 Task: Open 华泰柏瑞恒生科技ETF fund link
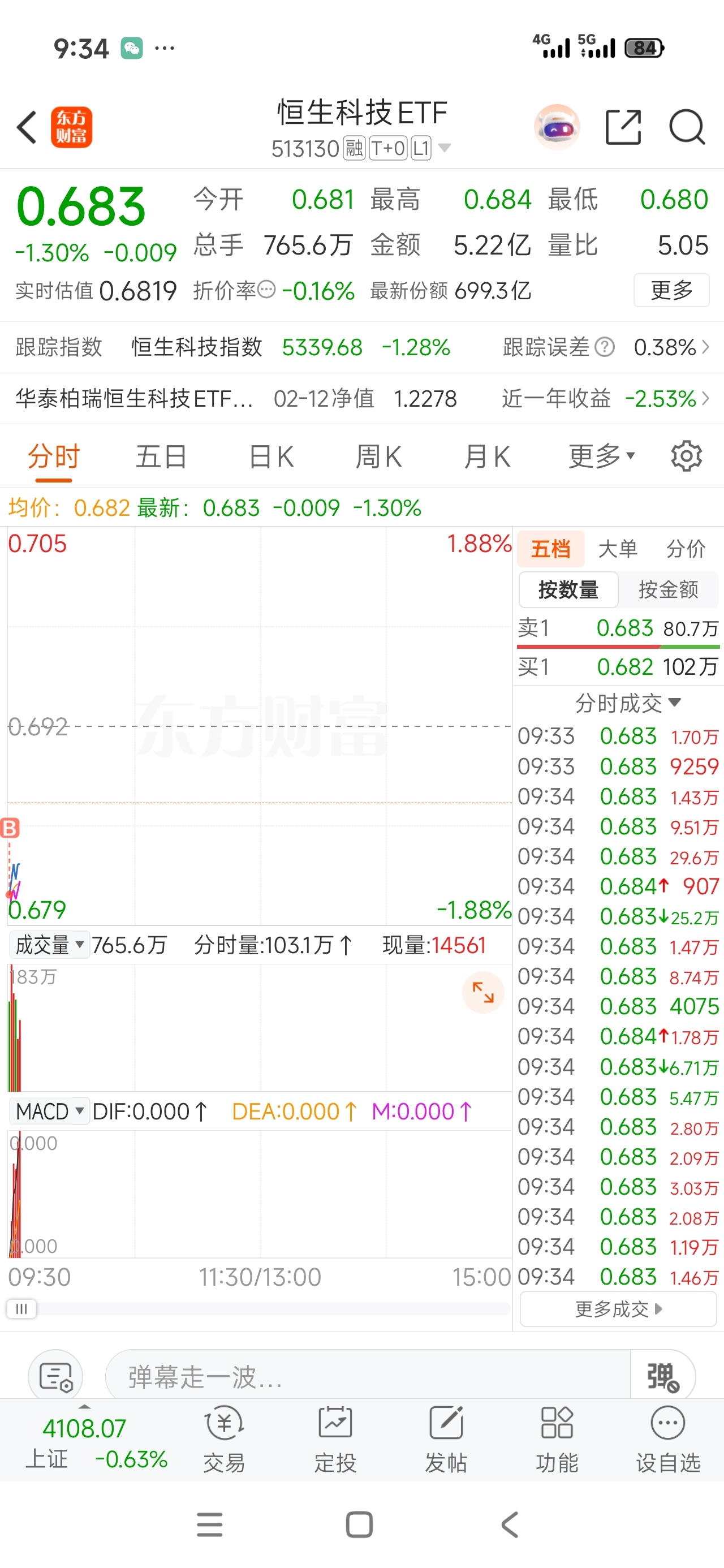point(134,398)
